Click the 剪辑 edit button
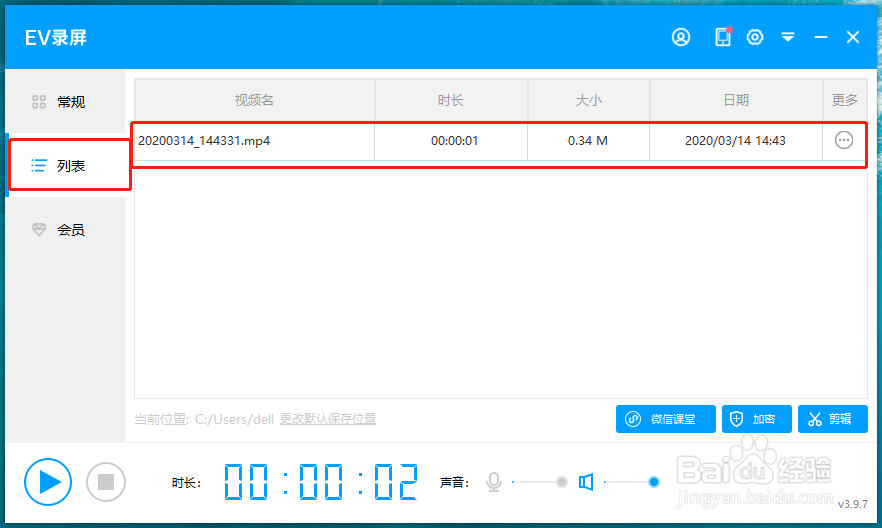 (832, 419)
